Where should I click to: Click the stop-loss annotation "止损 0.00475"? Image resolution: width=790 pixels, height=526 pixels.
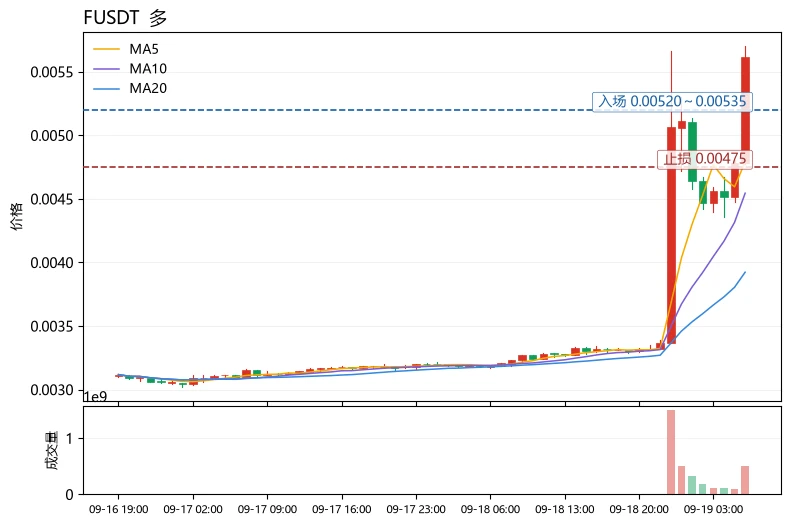[x=705, y=159]
